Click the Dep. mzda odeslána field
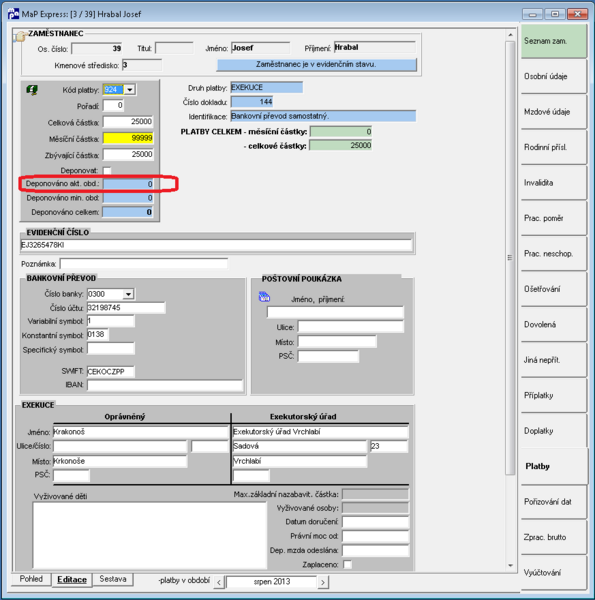The height and width of the screenshot is (600, 595). [x=375, y=551]
